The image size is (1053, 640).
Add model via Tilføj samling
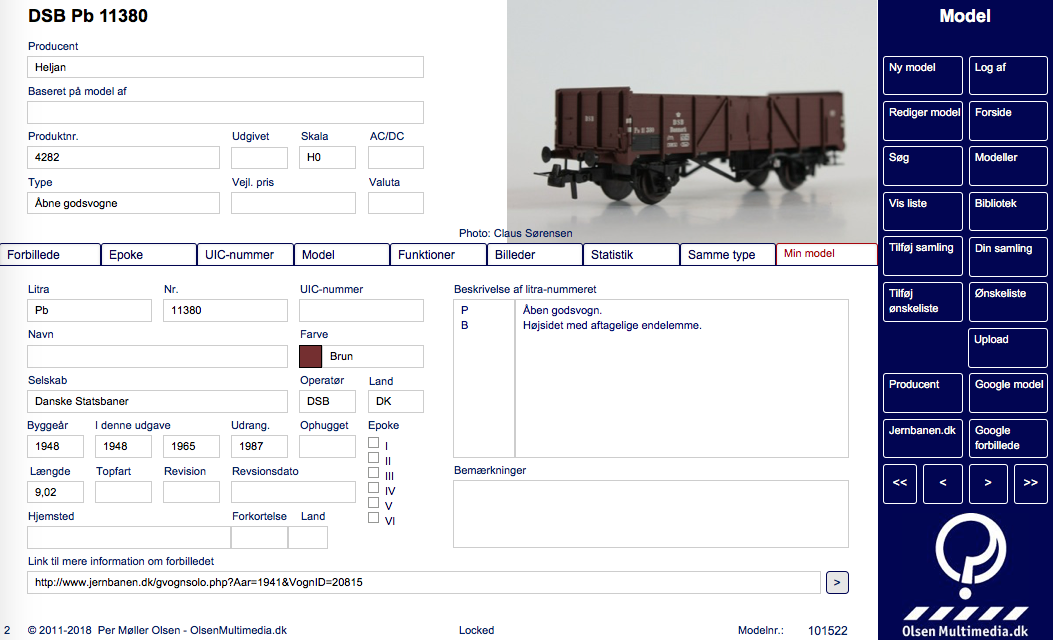point(923,257)
